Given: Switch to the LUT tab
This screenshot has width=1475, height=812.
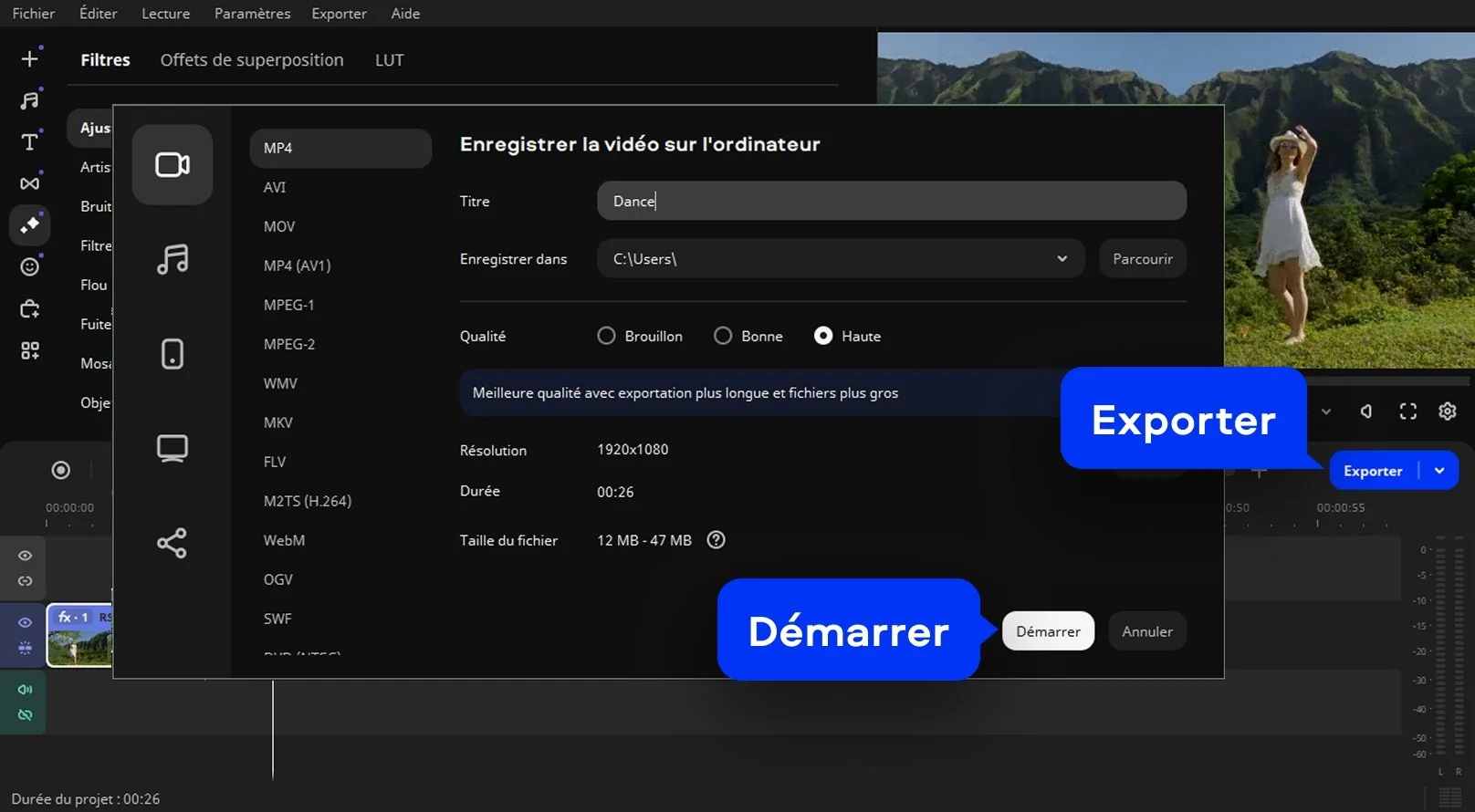Looking at the screenshot, I should 389,60.
